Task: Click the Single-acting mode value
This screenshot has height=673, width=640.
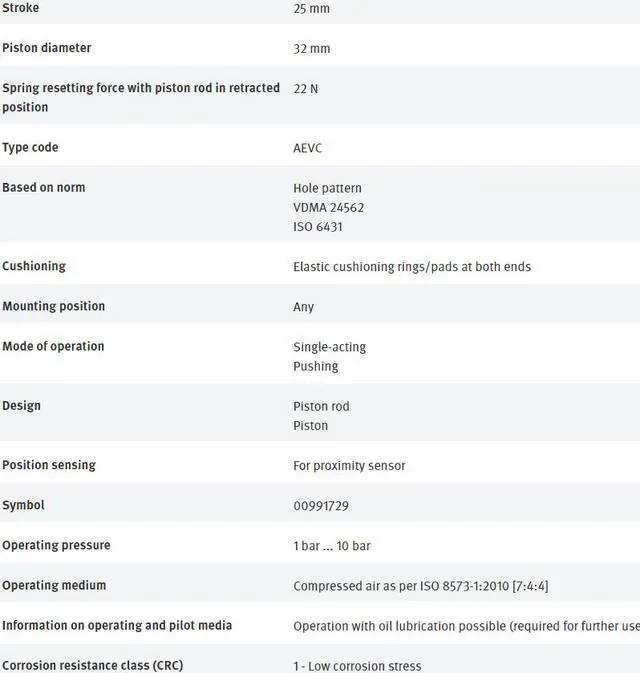Action: coord(329,347)
